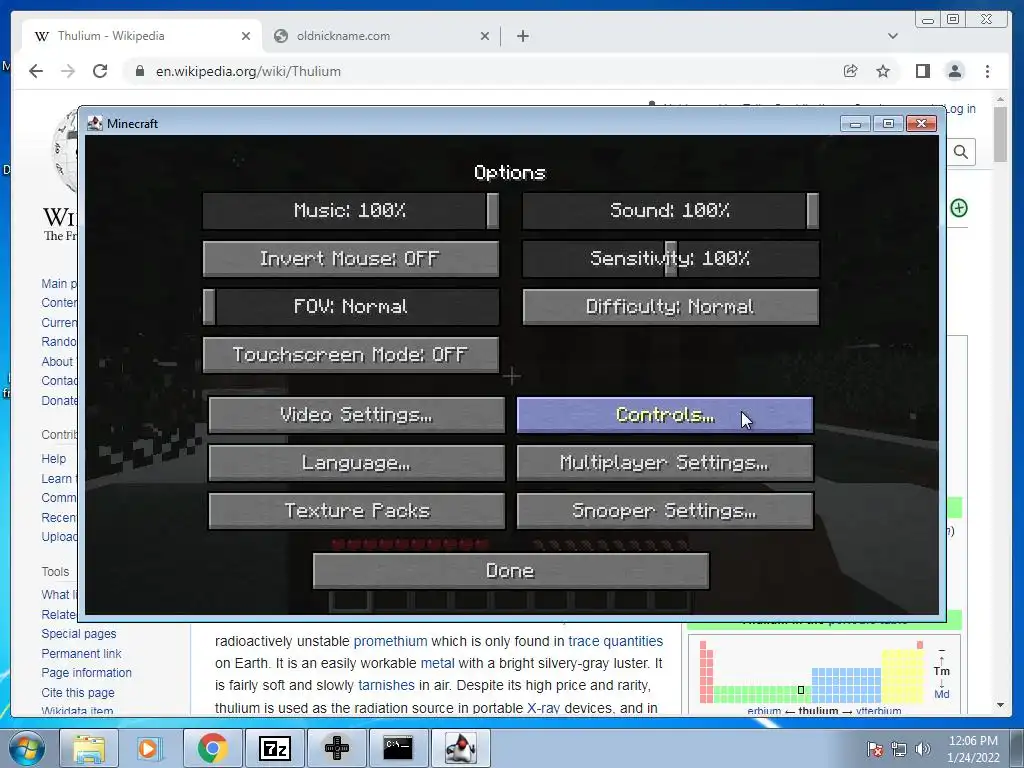1024x768 pixels.
Task: Click the share page icon
Action: (850, 71)
